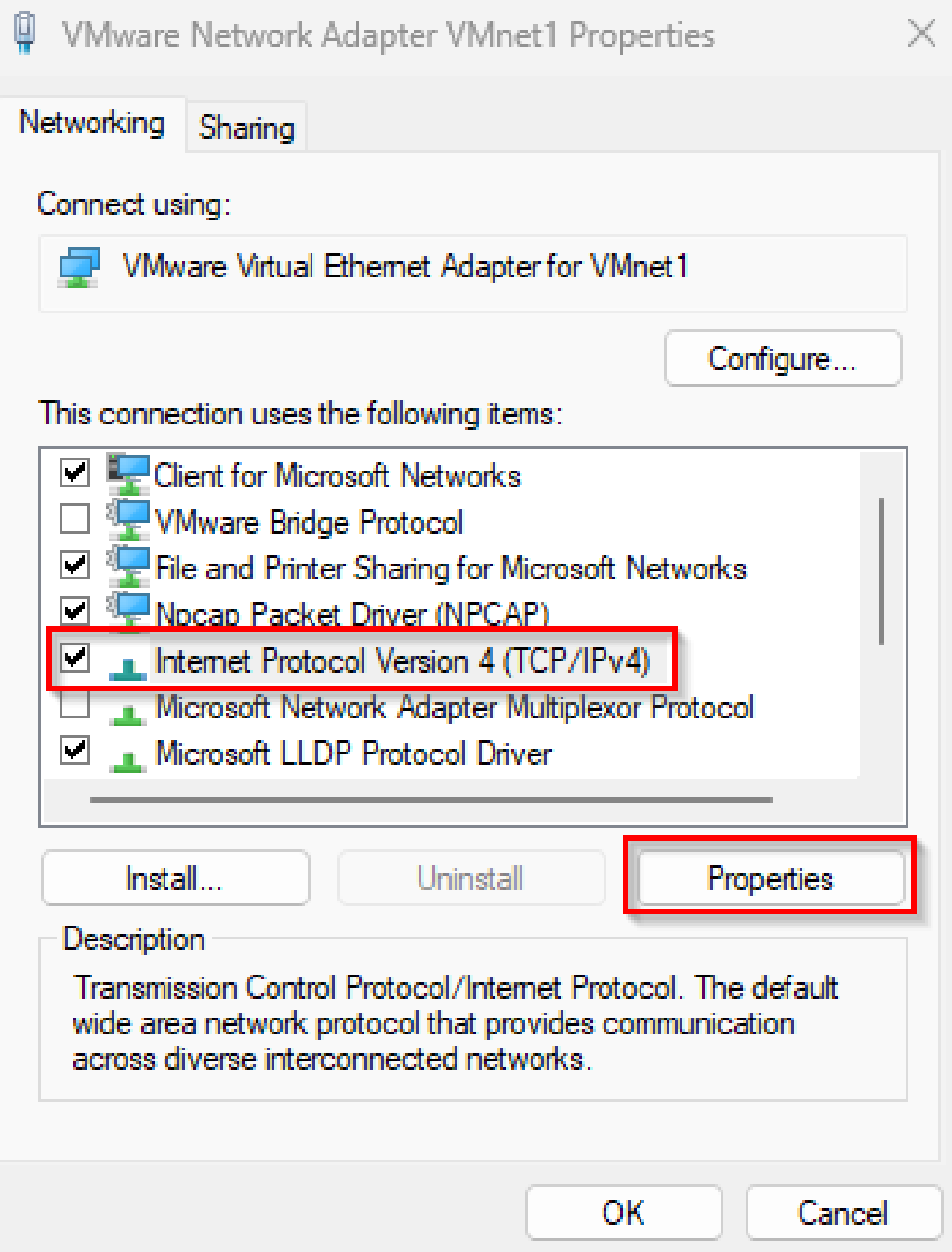Click the Microsoft LLDP Protocol Driver icon
This screenshot has width=952, height=1252.
129,753
